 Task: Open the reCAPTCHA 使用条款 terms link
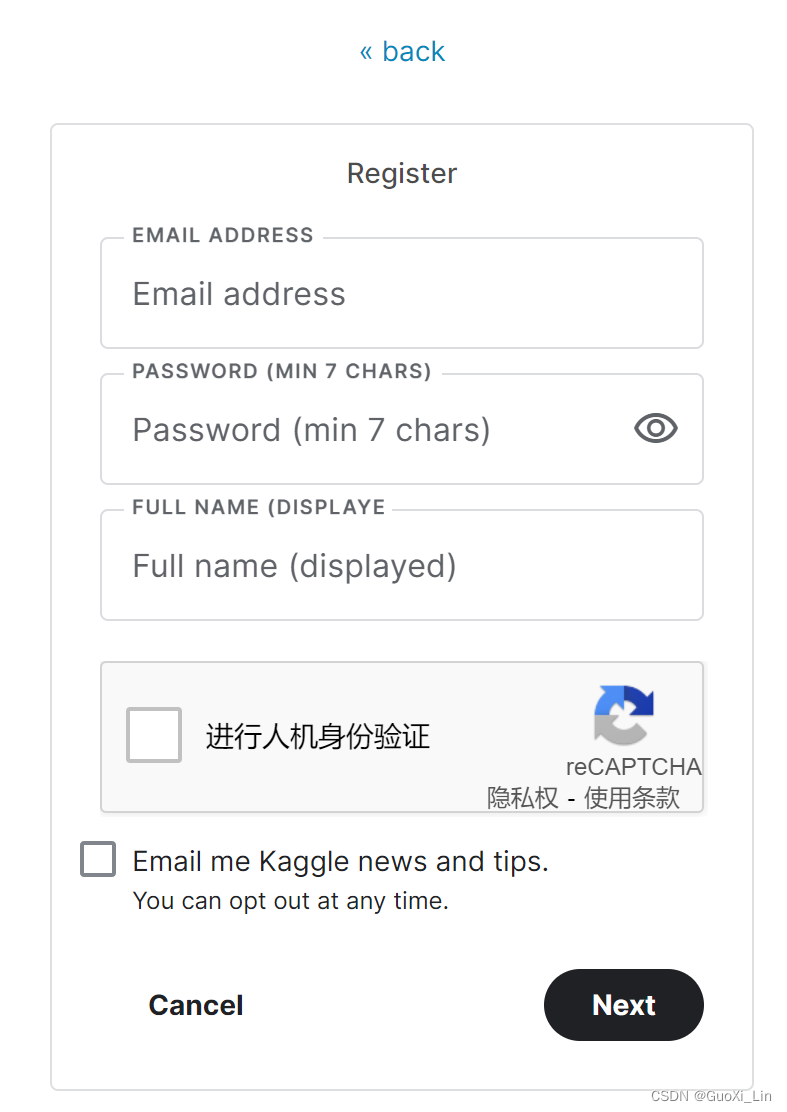point(632,798)
